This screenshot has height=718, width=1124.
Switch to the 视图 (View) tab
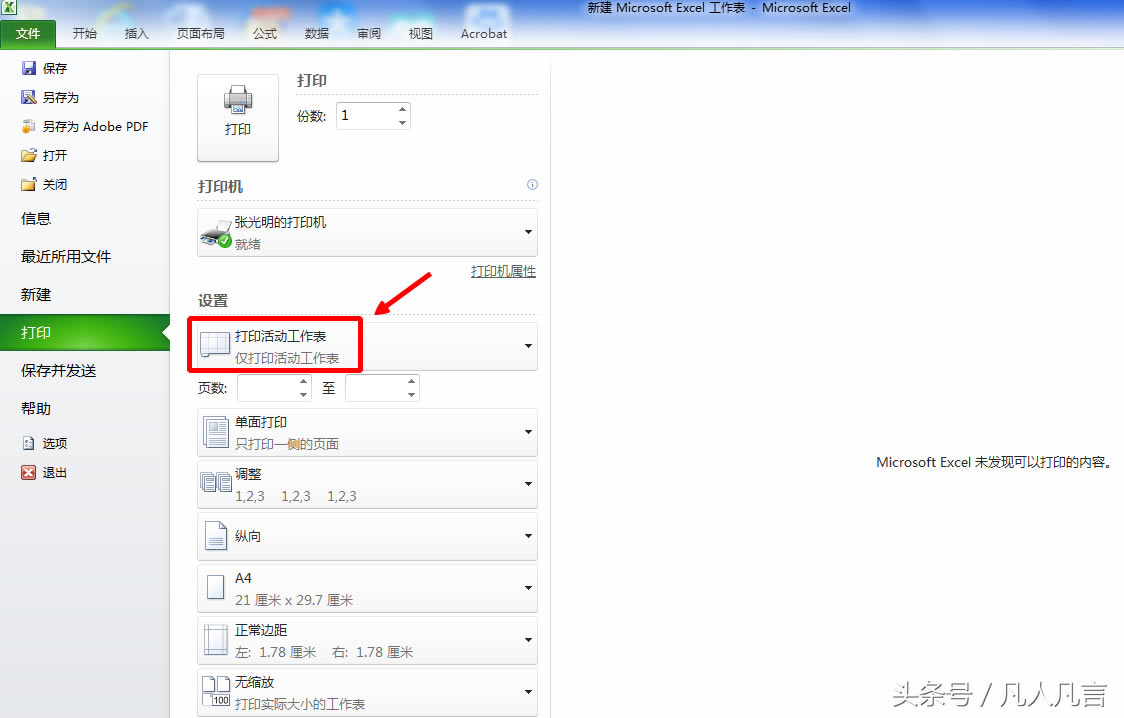421,34
